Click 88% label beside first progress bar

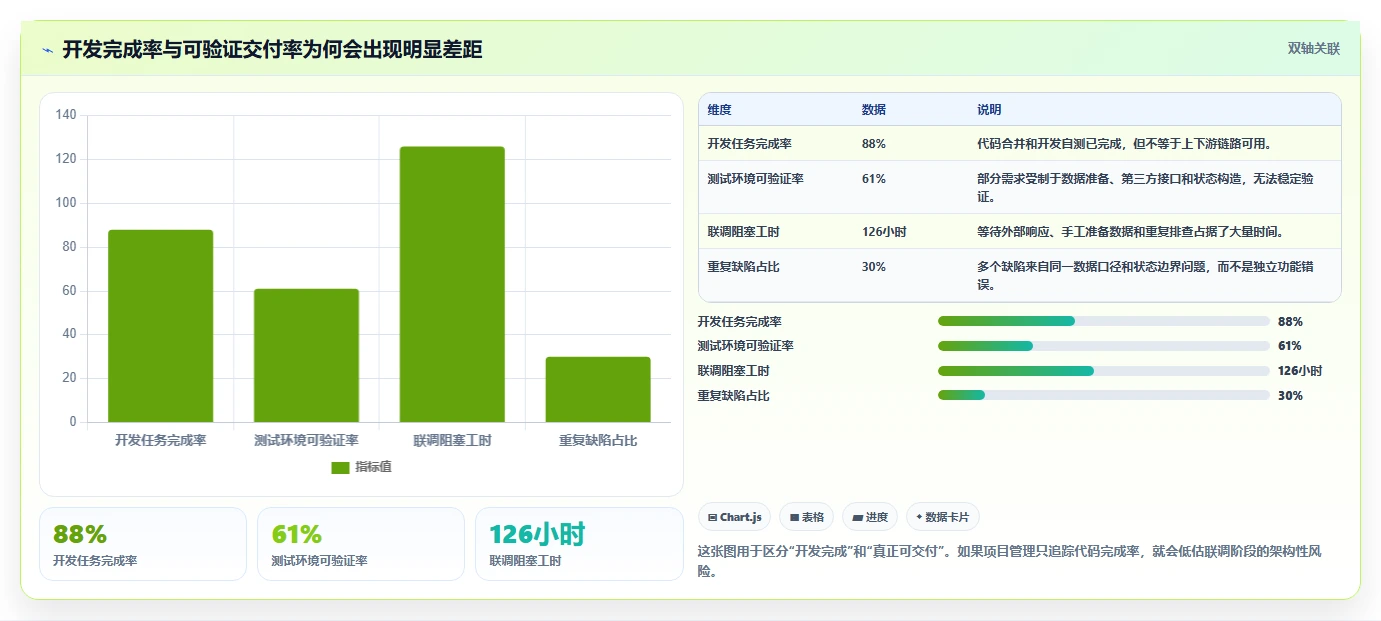click(1290, 322)
